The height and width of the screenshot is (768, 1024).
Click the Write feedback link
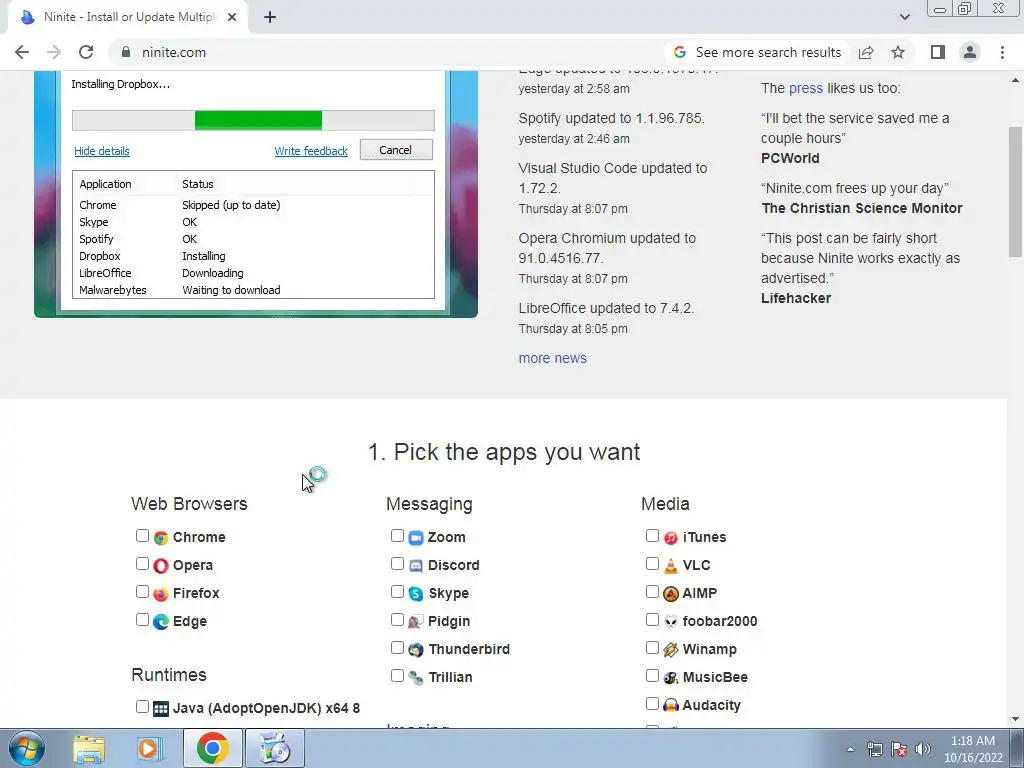tap(311, 151)
